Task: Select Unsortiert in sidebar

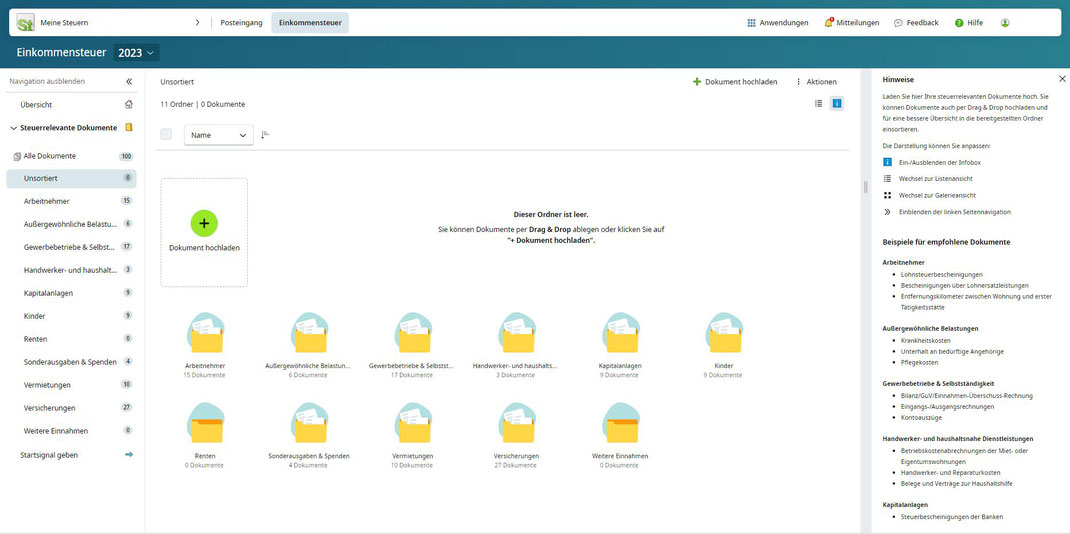Action: [72, 179]
